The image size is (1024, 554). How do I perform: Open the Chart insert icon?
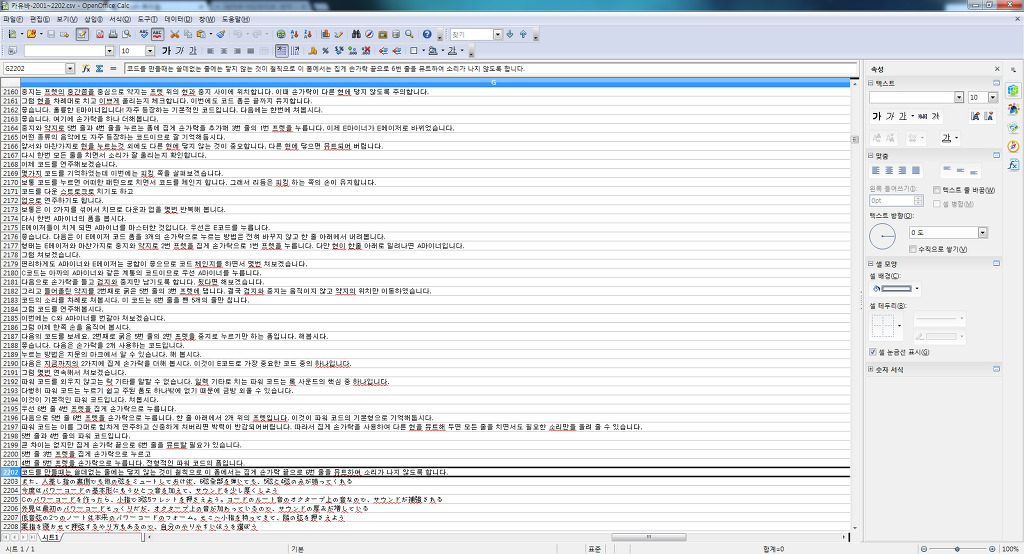327,34
